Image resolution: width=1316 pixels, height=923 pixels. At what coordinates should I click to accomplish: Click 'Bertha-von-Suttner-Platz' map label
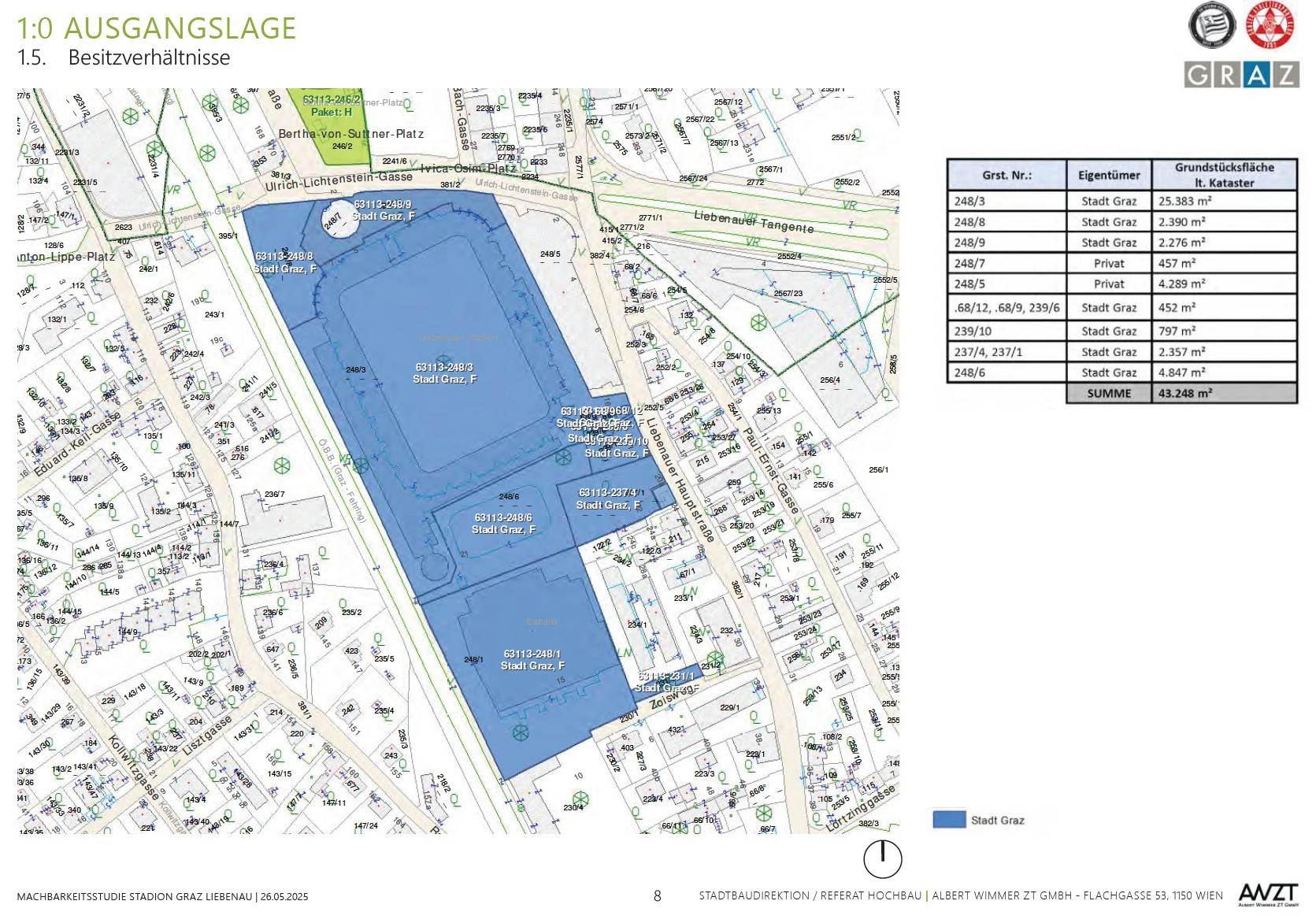[351, 134]
